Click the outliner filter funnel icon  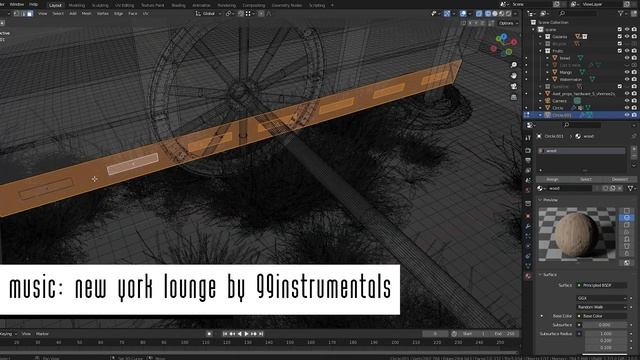click(620, 13)
